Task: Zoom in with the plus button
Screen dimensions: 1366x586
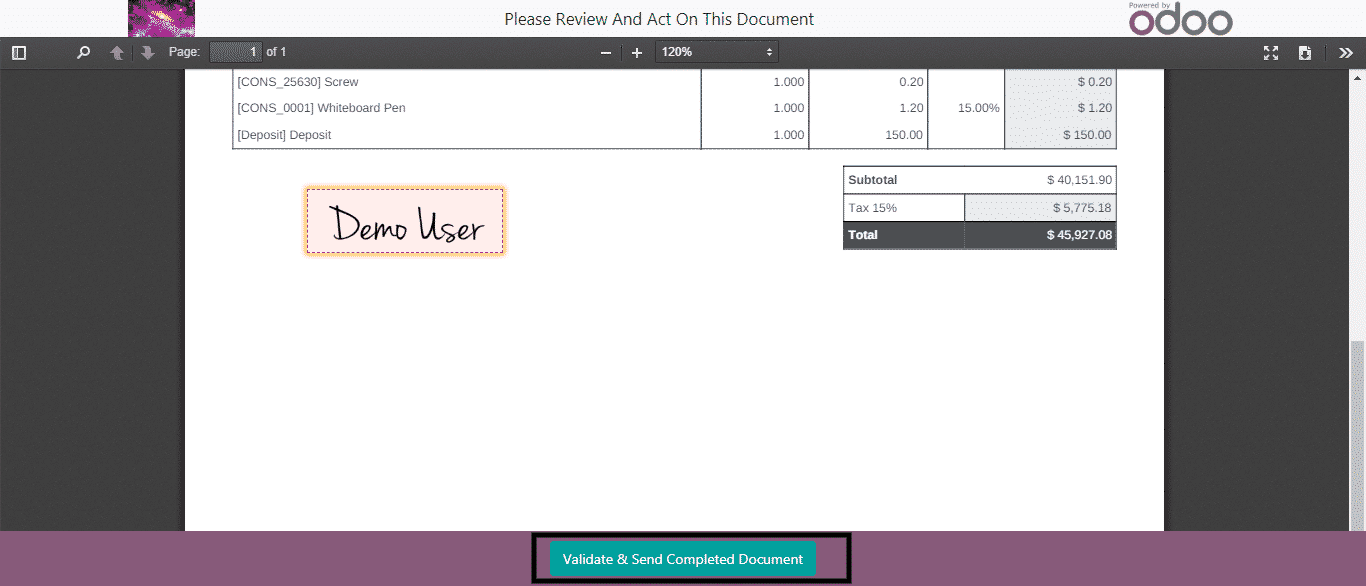Action: point(637,53)
